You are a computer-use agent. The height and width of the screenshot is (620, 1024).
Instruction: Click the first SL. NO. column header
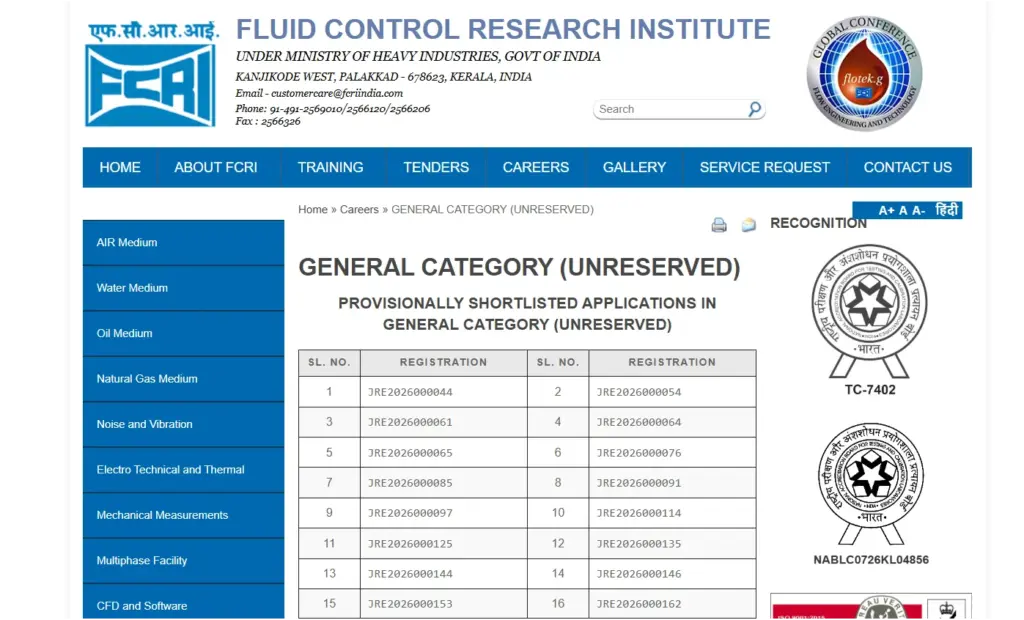[329, 363]
